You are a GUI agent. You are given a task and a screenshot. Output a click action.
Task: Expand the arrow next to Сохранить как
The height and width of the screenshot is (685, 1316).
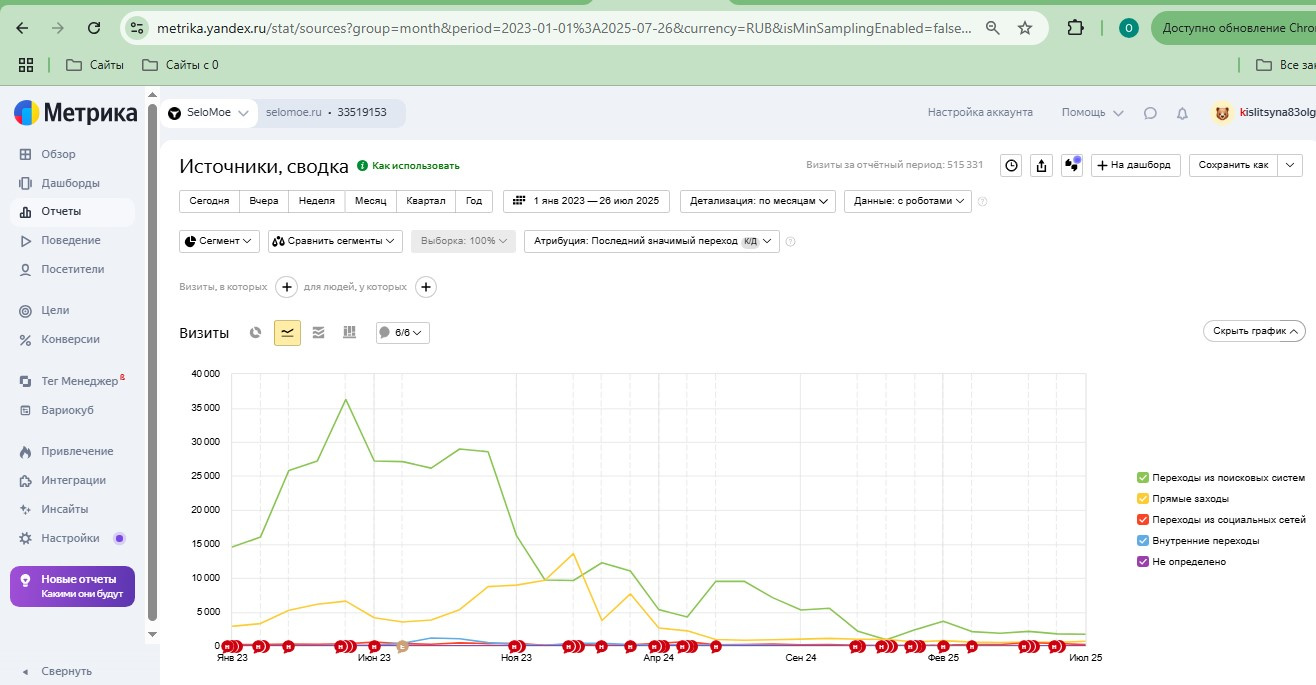(1290, 165)
